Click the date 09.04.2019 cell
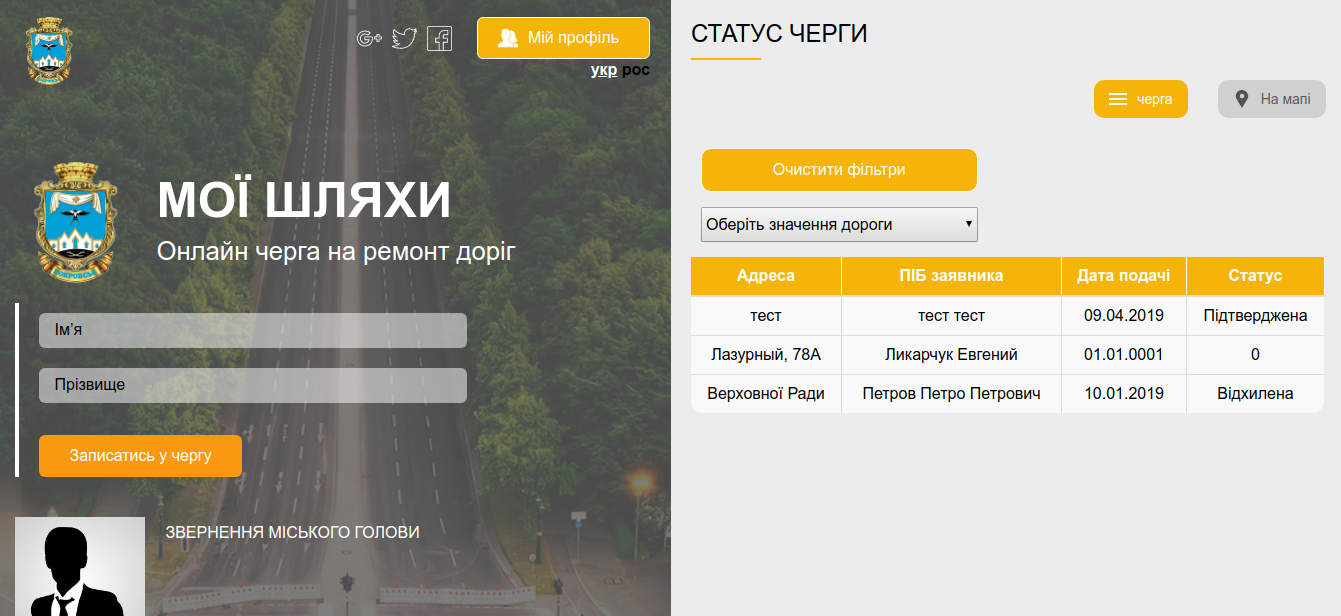The image size is (1341, 616). tap(1124, 316)
